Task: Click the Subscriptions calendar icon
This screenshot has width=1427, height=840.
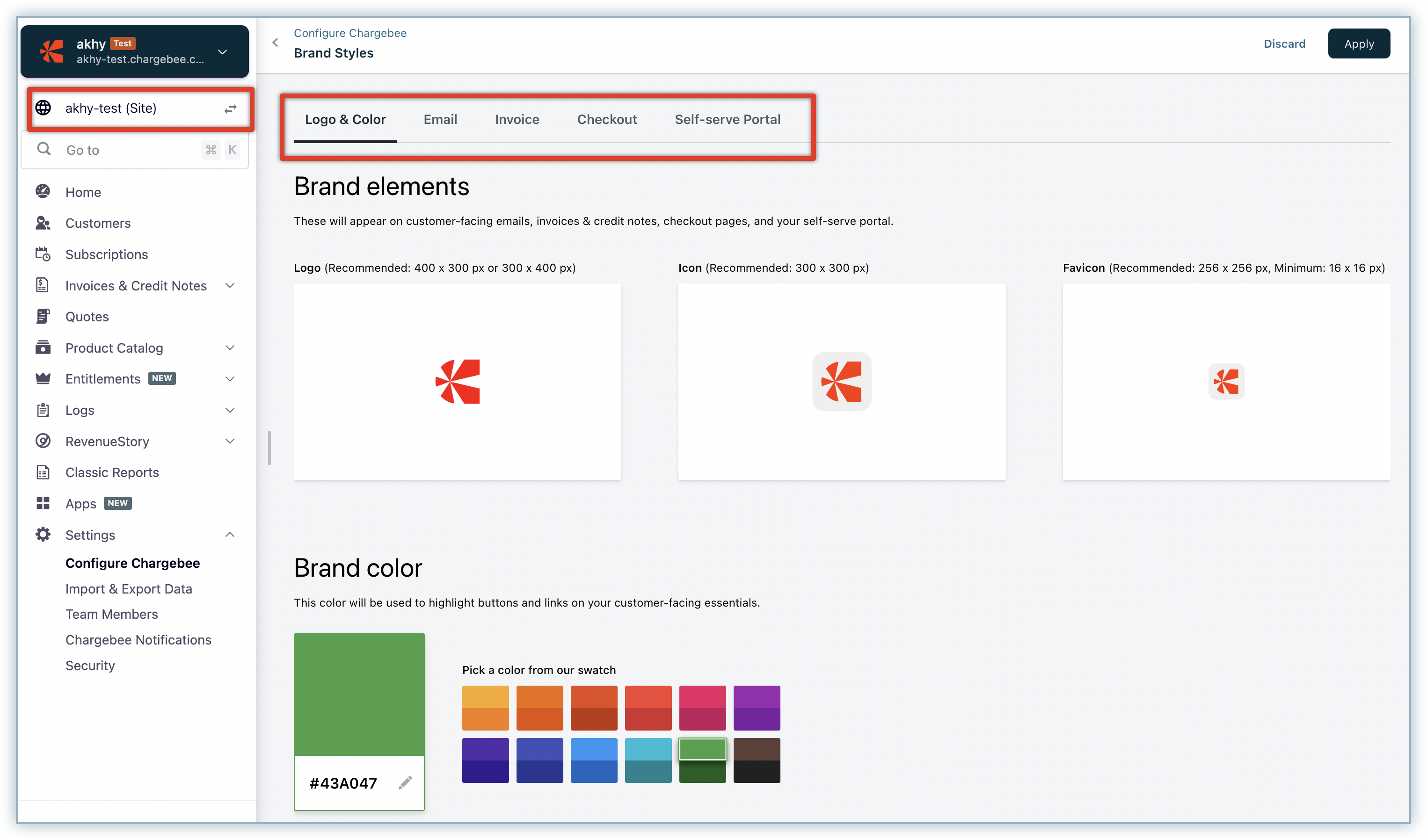Action: 43,254
